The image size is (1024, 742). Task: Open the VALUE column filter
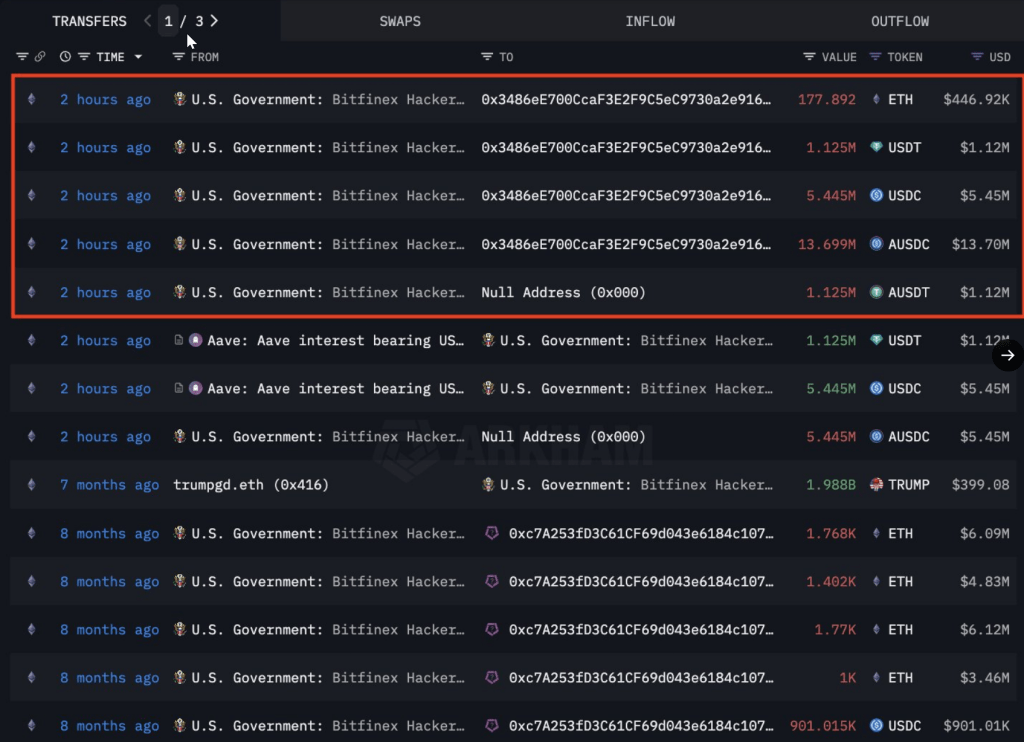809,57
